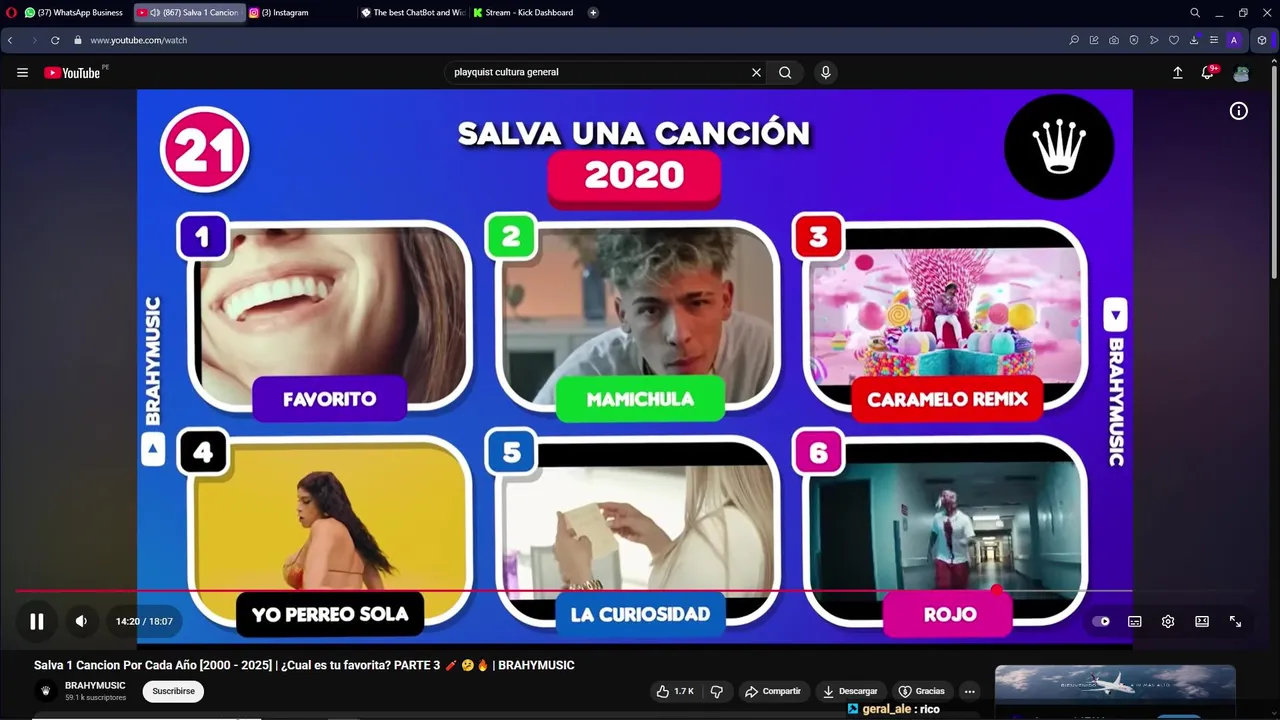Open the YouTube create upload icon
Viewport: 1280px width, 720px height.
(1178, 72)
